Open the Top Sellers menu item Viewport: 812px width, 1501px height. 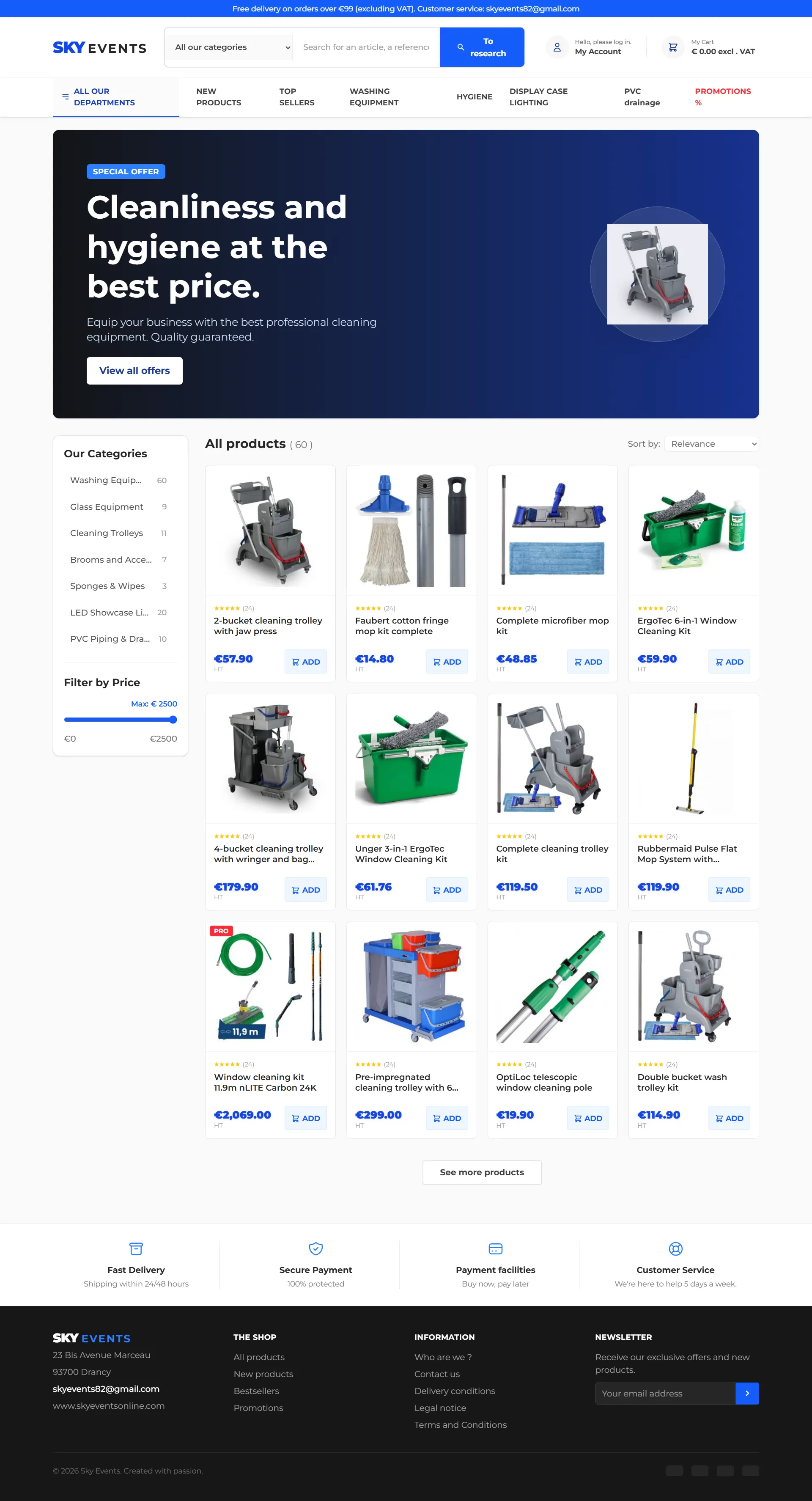(x=296, y=97)
